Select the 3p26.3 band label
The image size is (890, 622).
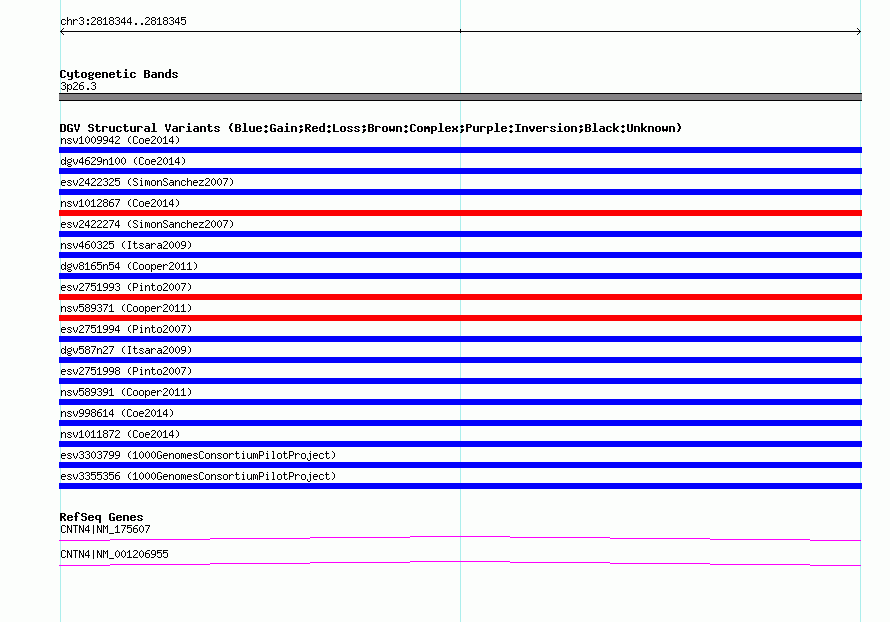78,86
